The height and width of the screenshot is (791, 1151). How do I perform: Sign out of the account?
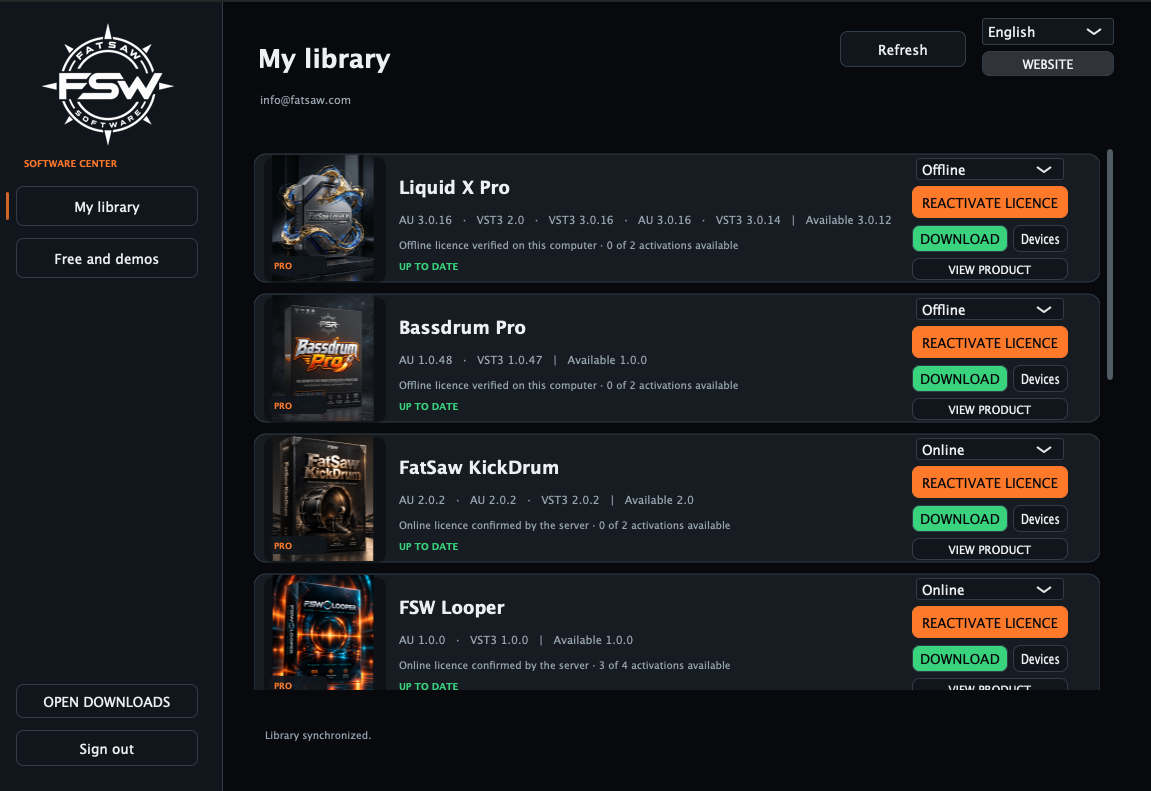(x=107, y=748)
